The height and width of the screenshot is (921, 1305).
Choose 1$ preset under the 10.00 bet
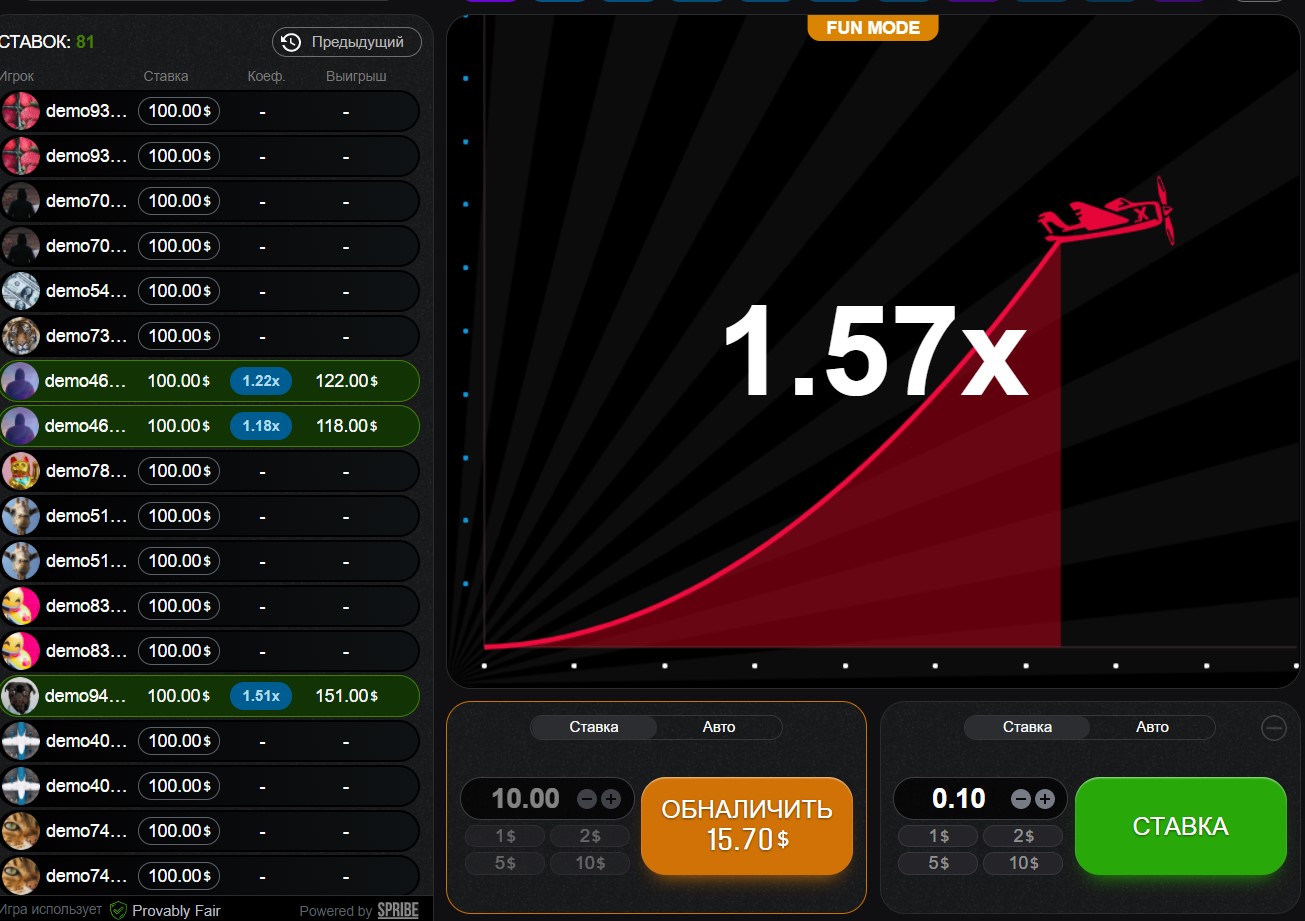tap(505, 836)
